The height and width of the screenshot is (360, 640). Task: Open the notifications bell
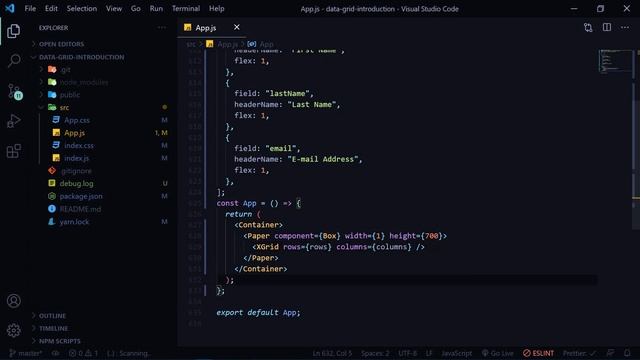[x=627, y=353]
